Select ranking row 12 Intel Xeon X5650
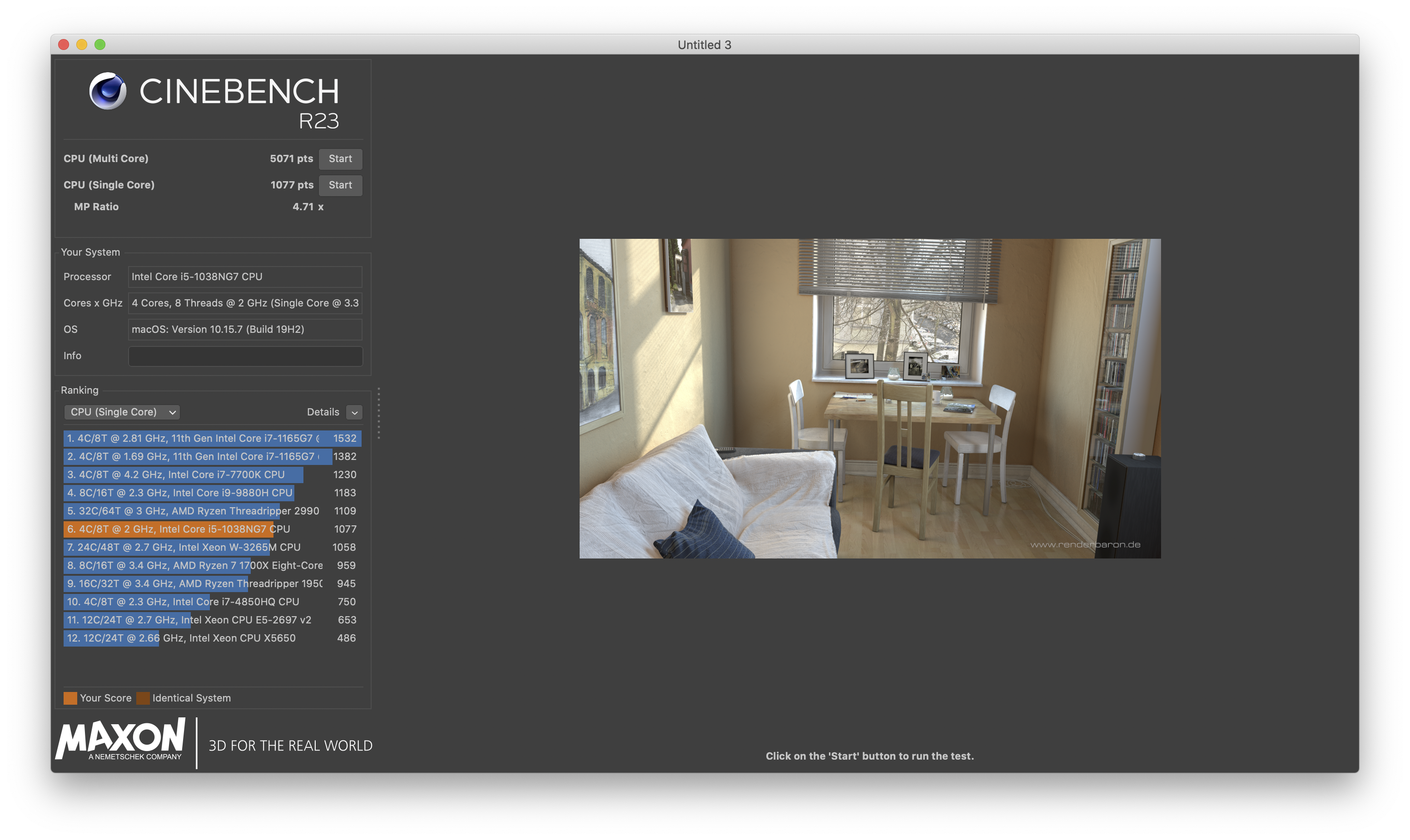The image size is (1410, 840). pos(212,638)
